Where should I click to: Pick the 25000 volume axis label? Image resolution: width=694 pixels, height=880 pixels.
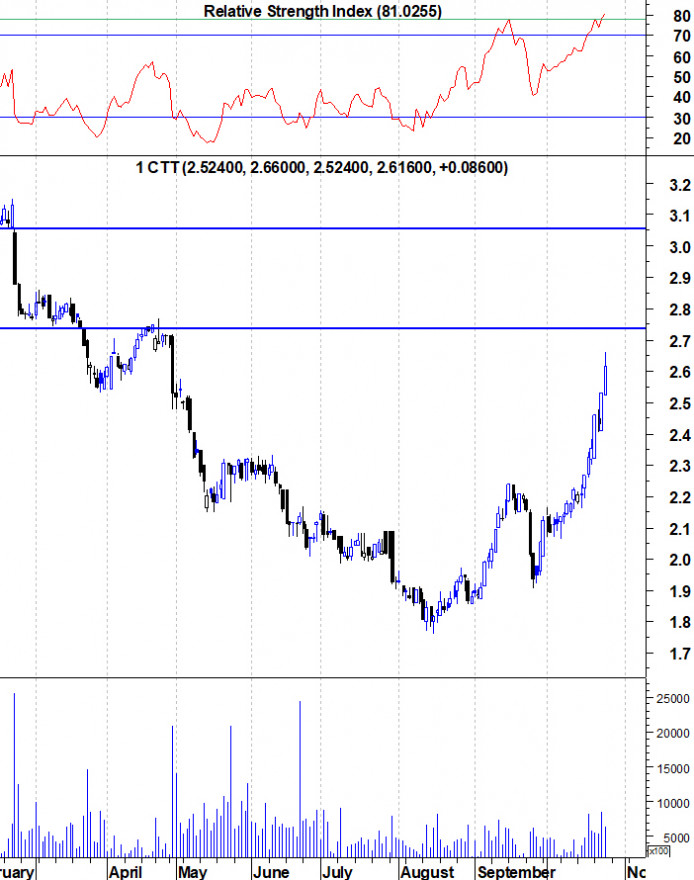point(673,699)
